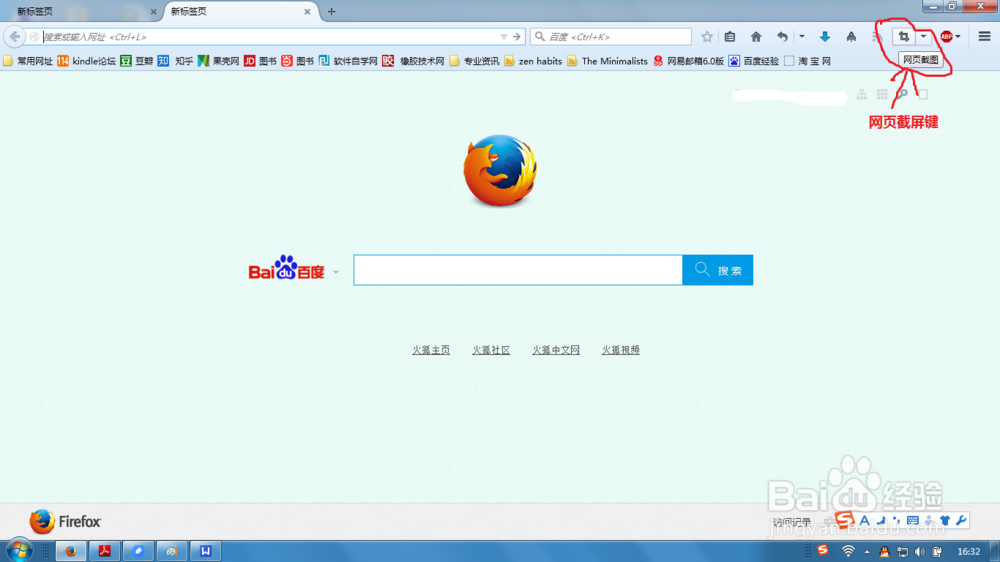1000x562 pixels.
Task: Click the Windows Start button
Action: (x=19, y=550)
